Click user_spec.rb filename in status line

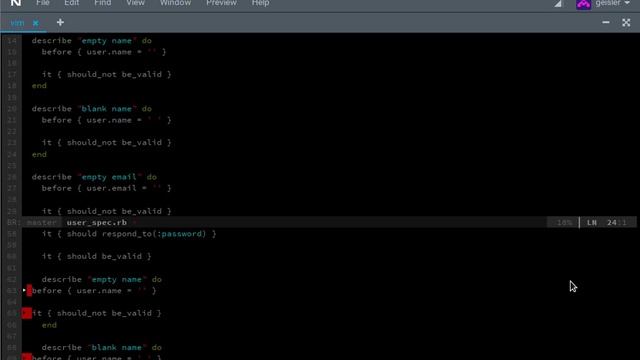point(97,222)
